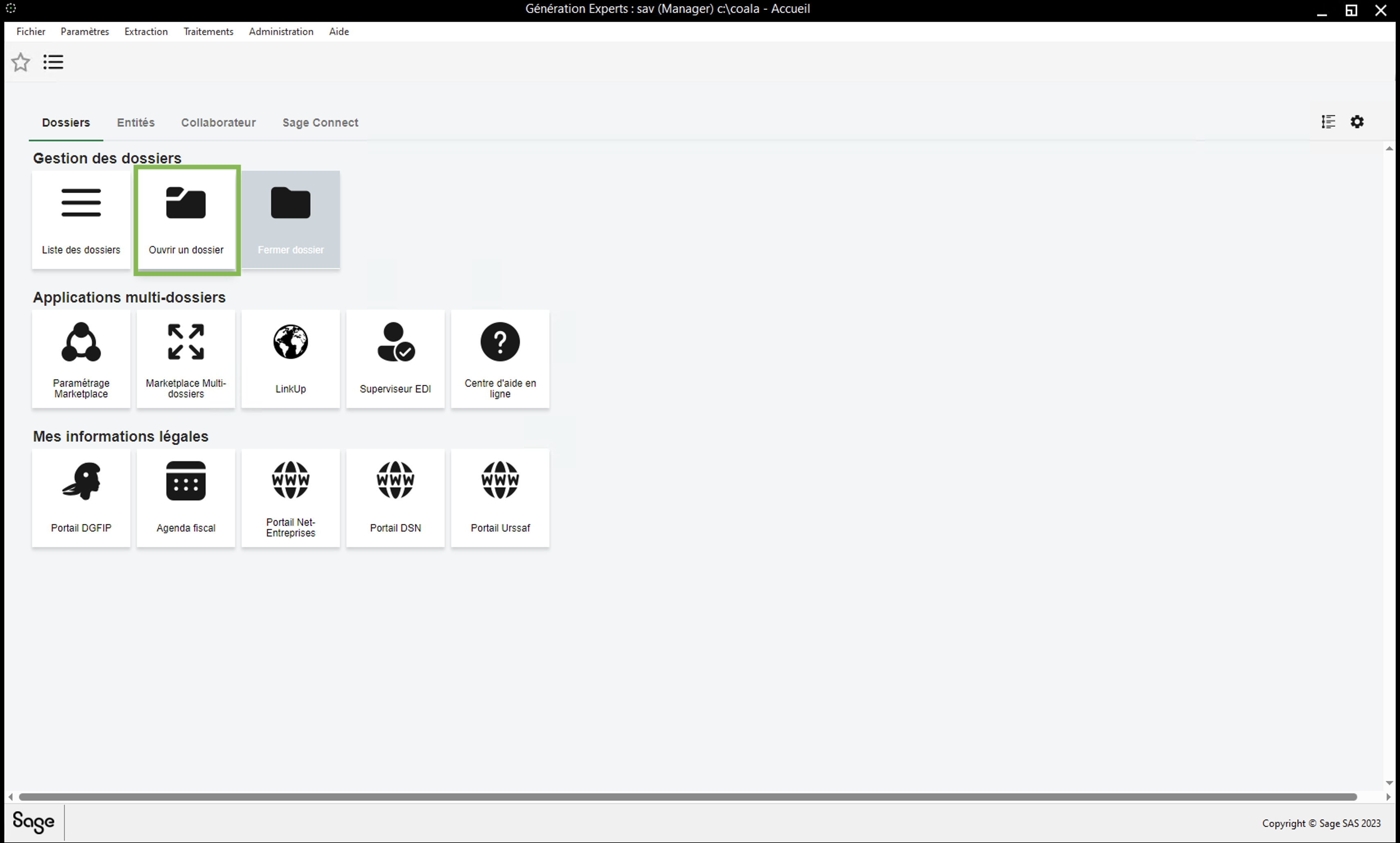
Task: Click the Ouvrir un dossier tile
Action: pyautogui.click(x=186, y=219)
